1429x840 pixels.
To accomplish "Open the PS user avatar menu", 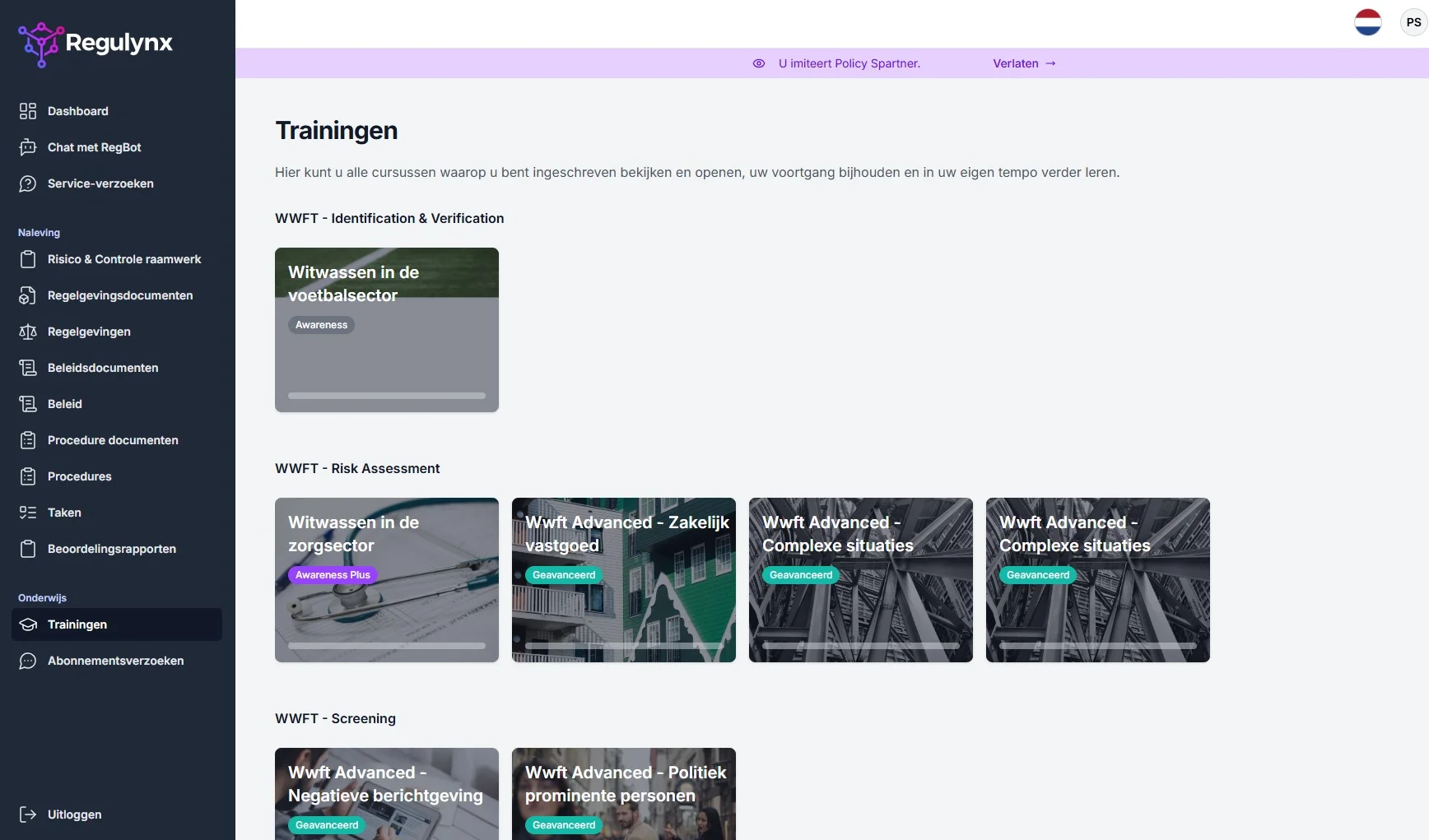I will [1413, 22].
